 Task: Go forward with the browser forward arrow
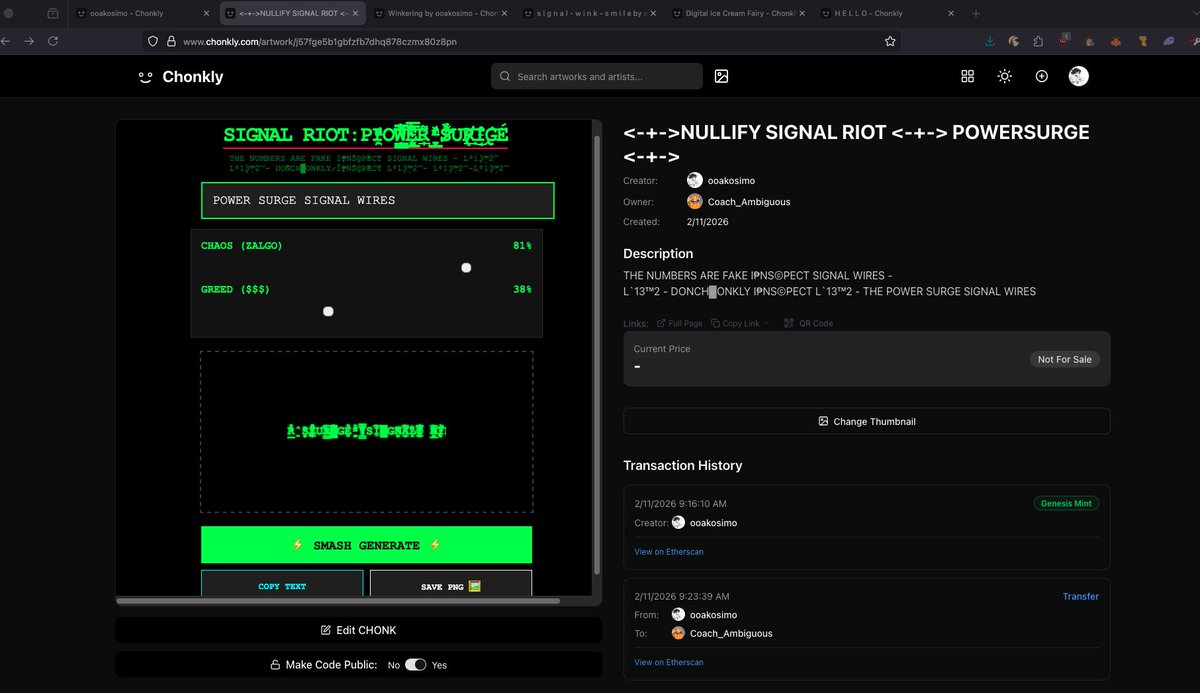tap(28, 41)
